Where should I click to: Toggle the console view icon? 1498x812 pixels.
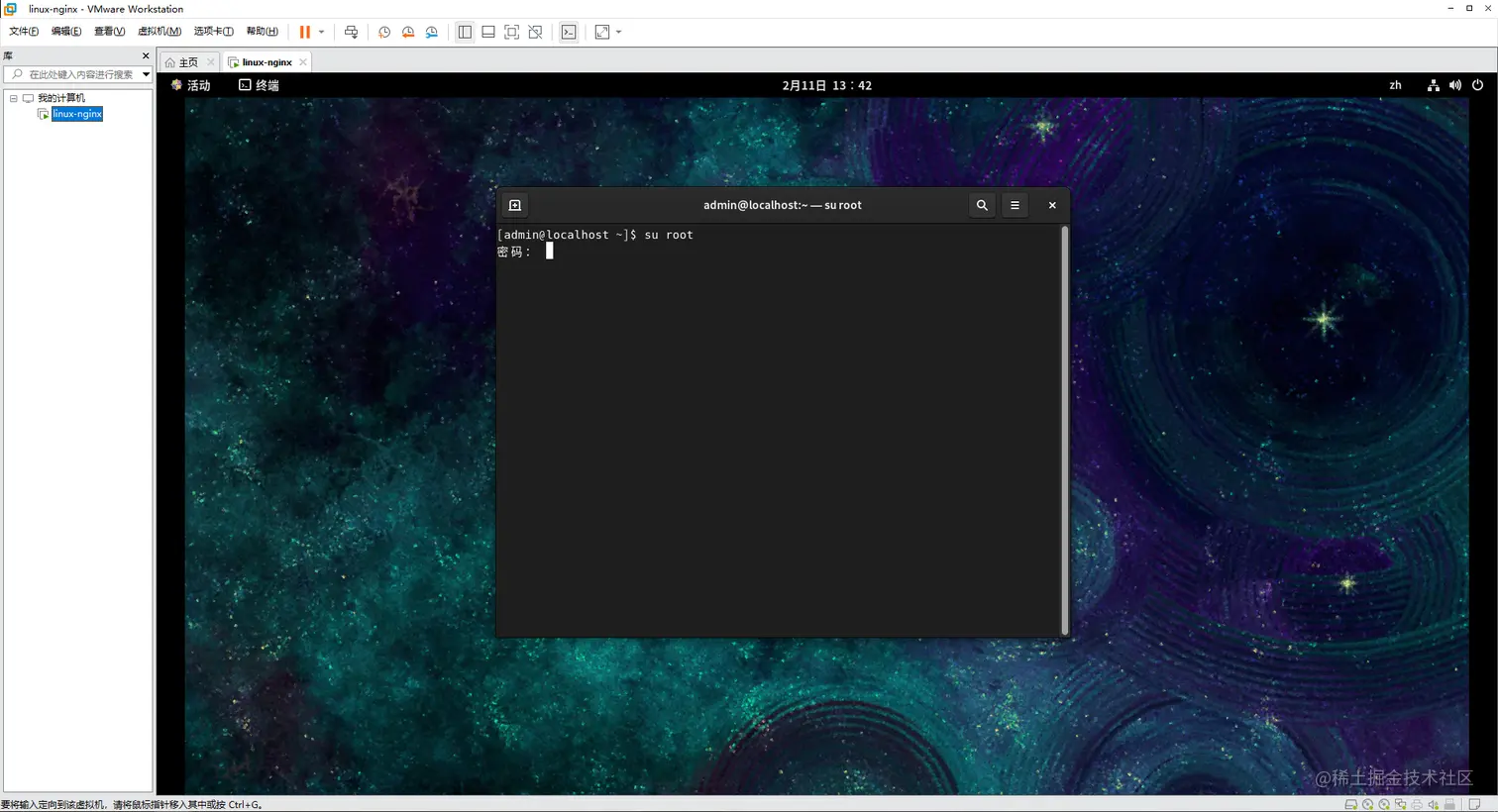tap(569, 32)
